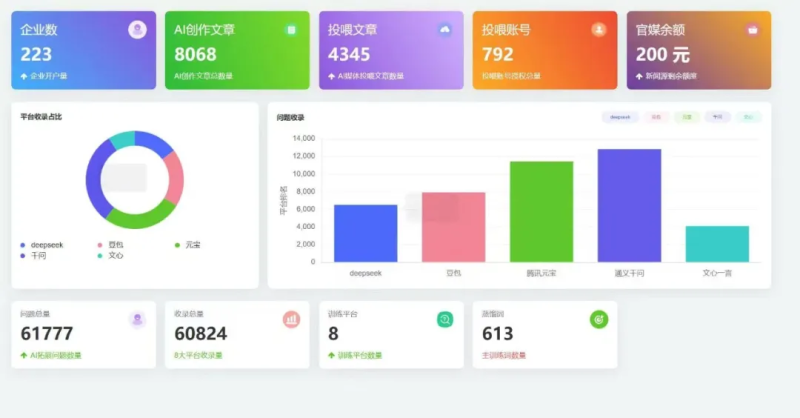Open the 8大平台收录量 link under 60824

(198, 355)
